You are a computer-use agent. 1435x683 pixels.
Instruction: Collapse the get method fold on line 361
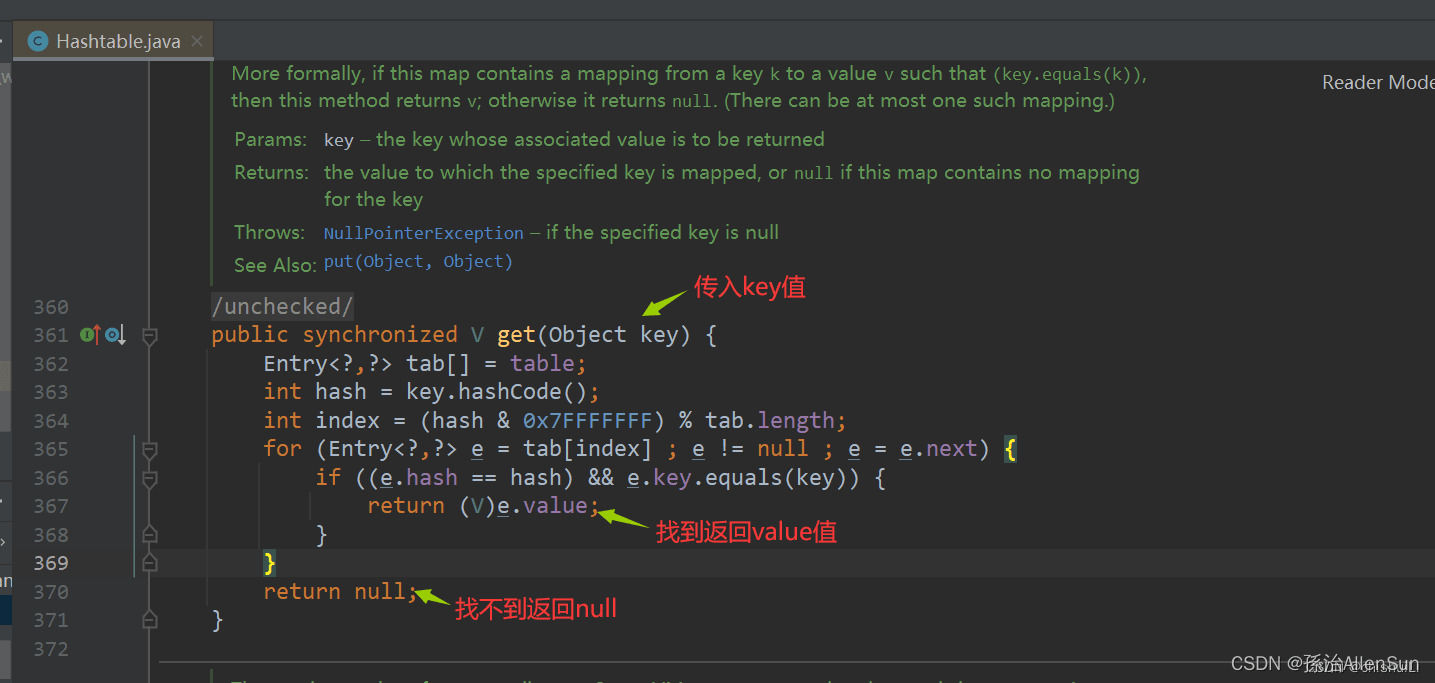149,337
